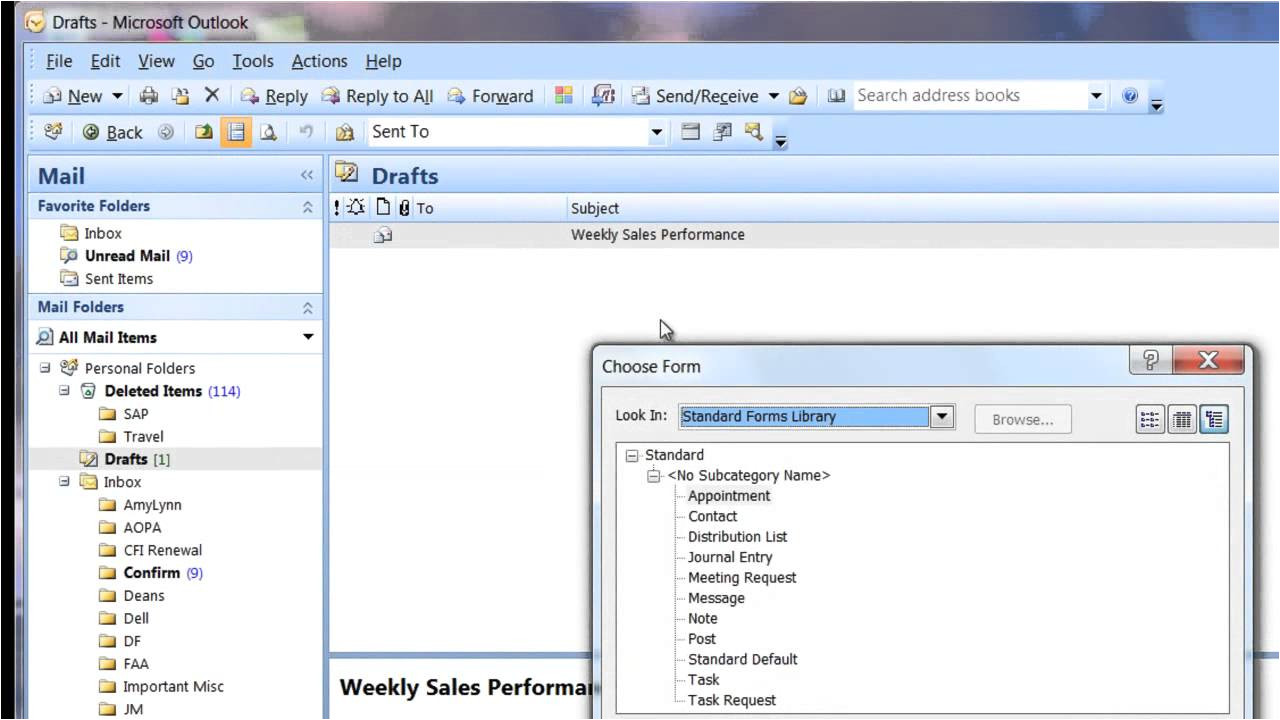
Task: Open the File menu
Action: click(x=59, y=61)
